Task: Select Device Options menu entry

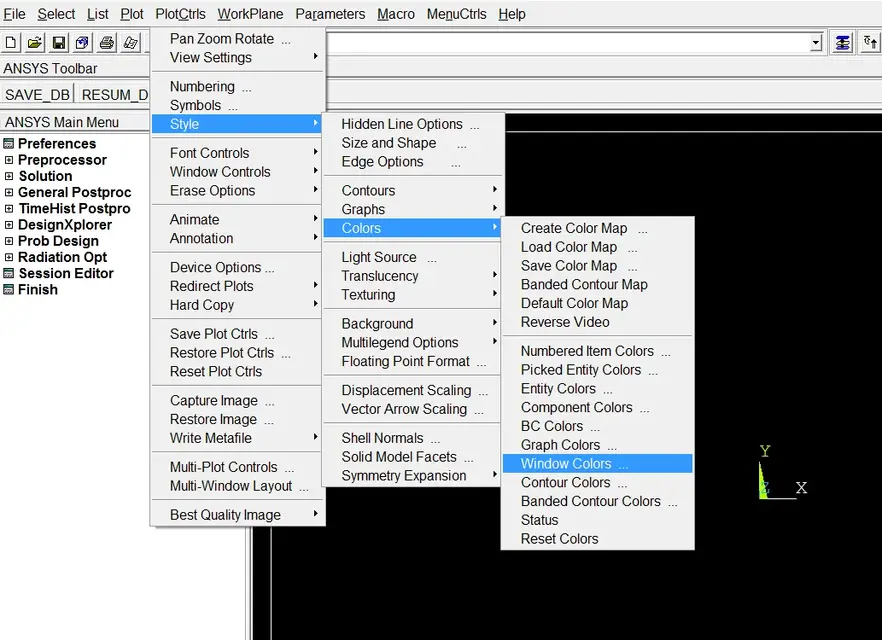Action: (x=238, y=267)
